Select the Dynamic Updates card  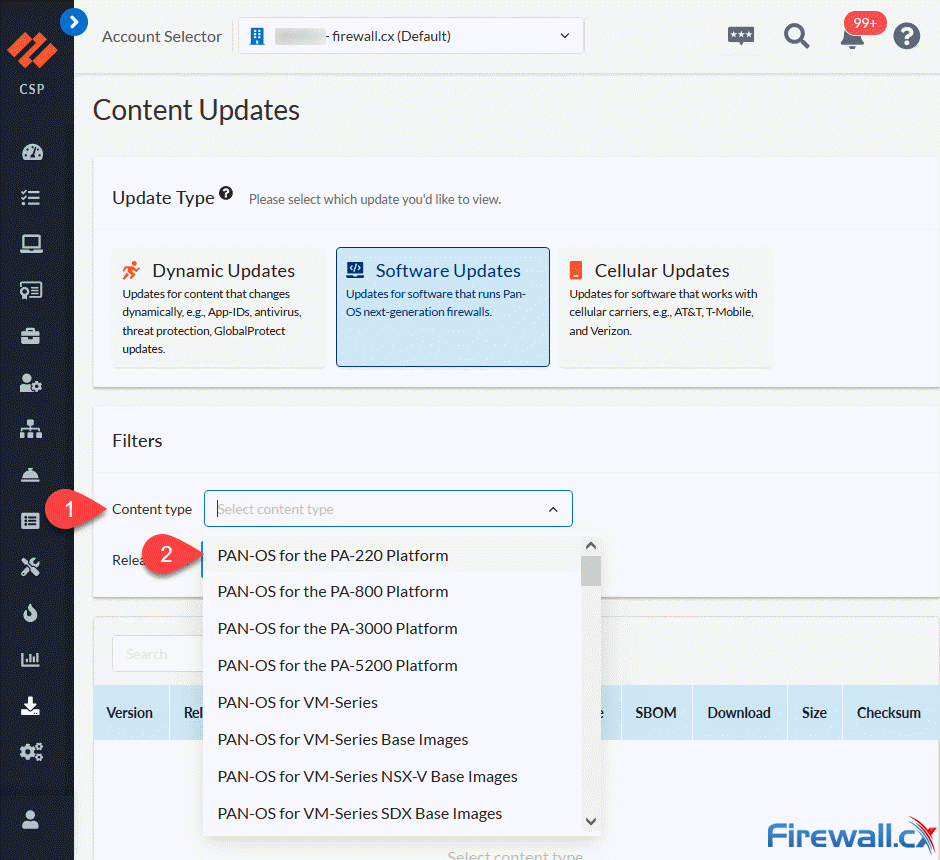[219, 307]
